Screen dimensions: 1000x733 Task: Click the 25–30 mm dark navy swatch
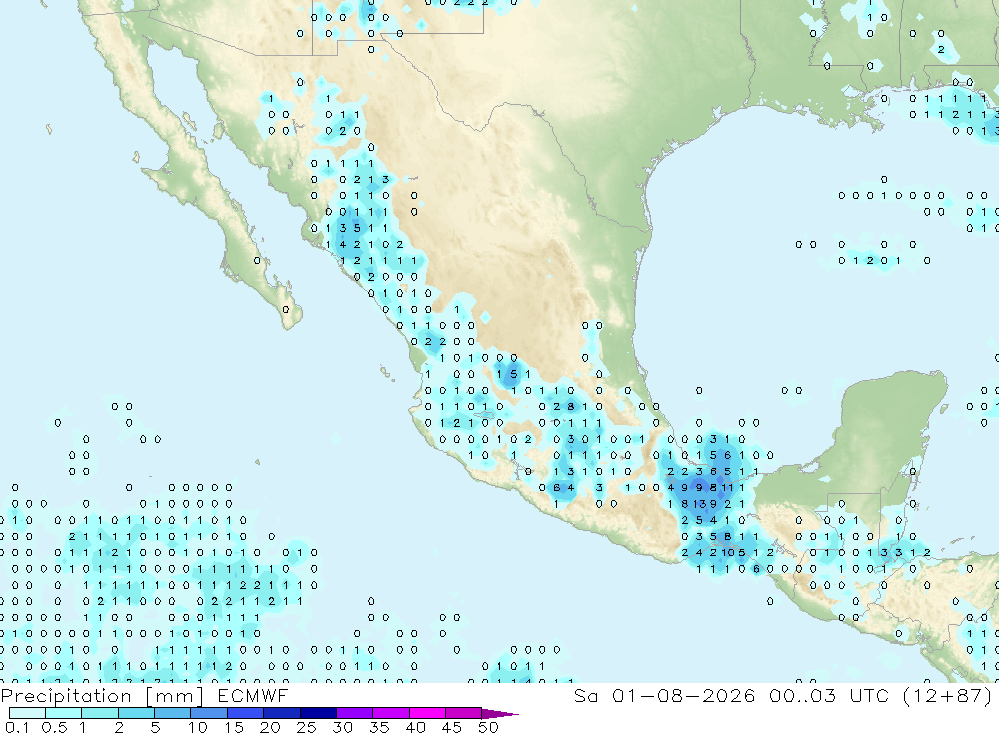click(x=318, y=713)
